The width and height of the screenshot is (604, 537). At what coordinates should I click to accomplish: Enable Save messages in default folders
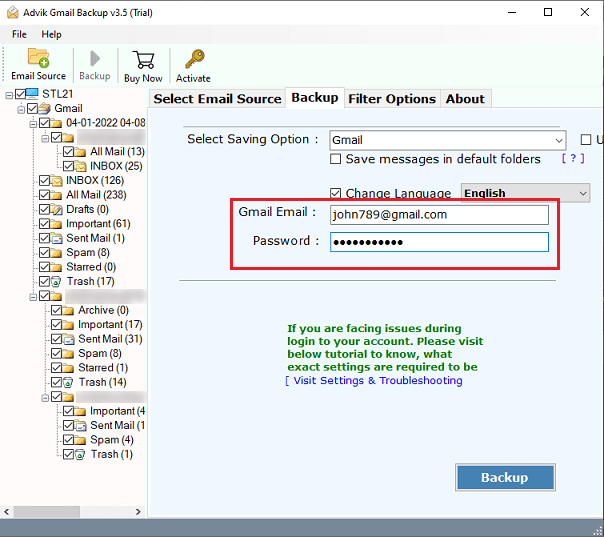tap(336, 159)
